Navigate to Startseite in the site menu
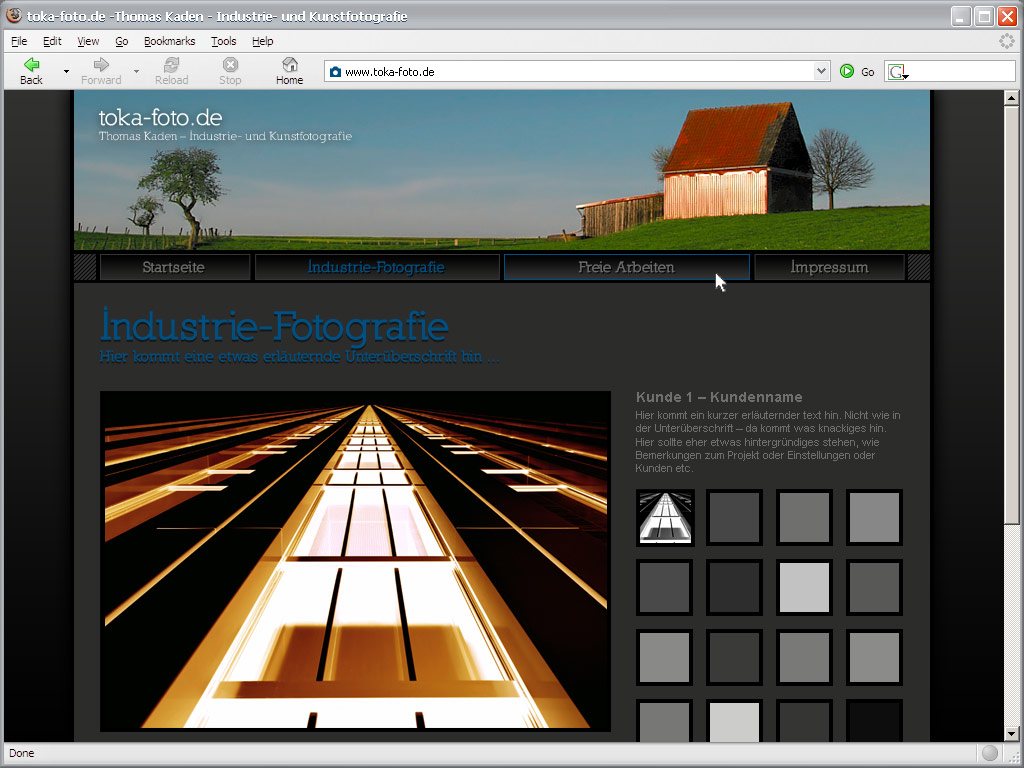Image resolution: width=1024 pixels, height=768 pixels. click(x=174, y=267)
